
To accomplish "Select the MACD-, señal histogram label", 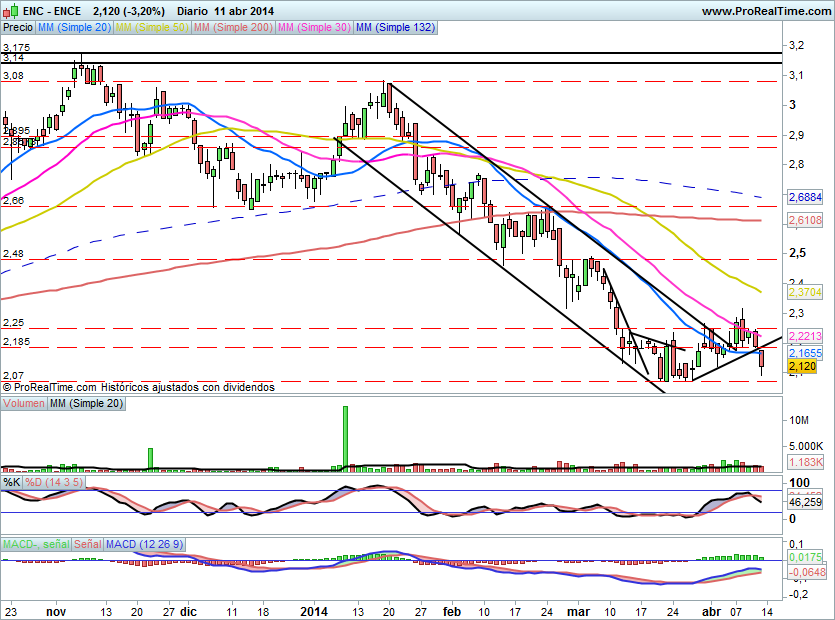I will [35, 543].
